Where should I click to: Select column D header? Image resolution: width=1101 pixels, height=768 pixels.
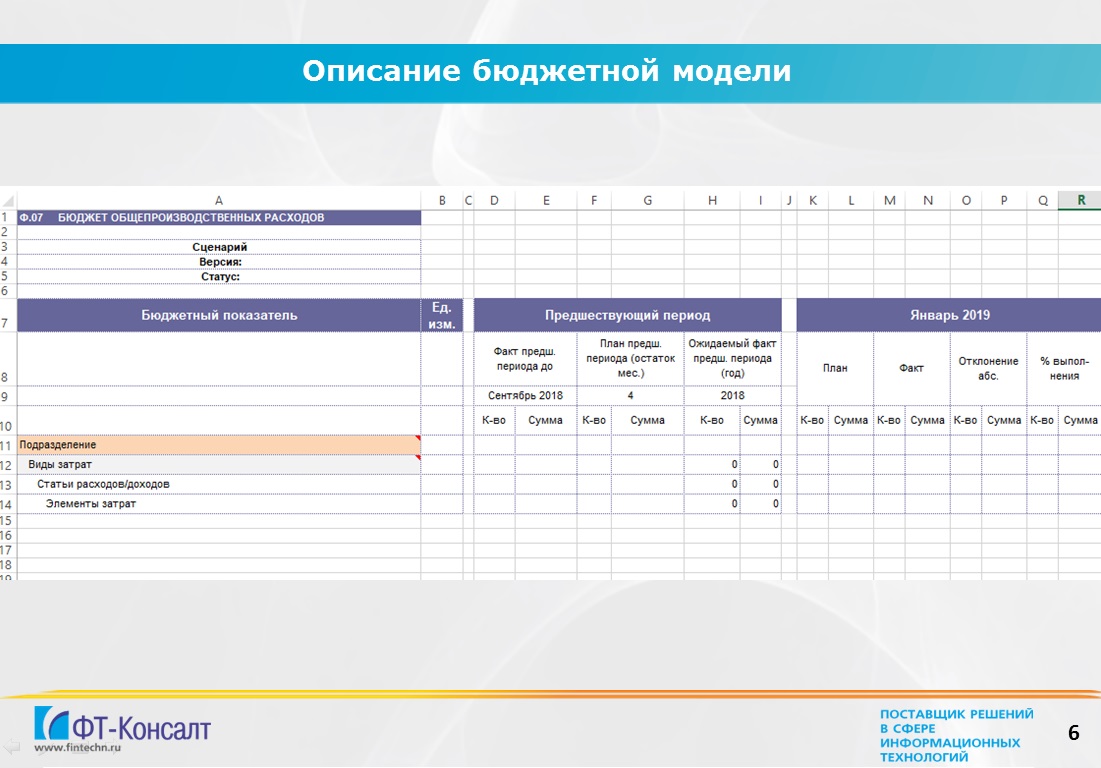(x=494, y=200)
